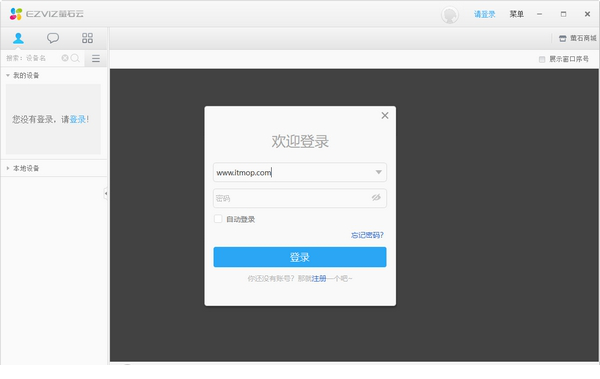Screen dimensions: 600x379
Task: Click the blue 登录 button
Action: click(300, 257)
